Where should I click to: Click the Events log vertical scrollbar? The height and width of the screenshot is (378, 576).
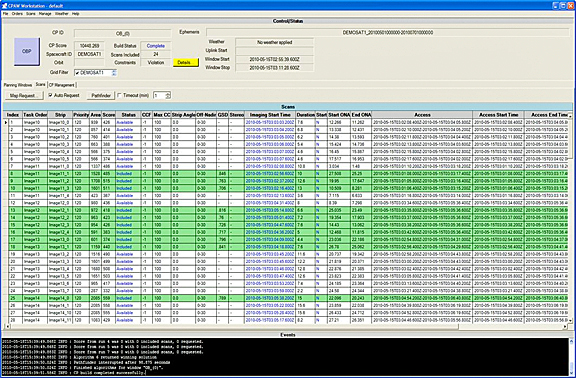click(571, 357)
